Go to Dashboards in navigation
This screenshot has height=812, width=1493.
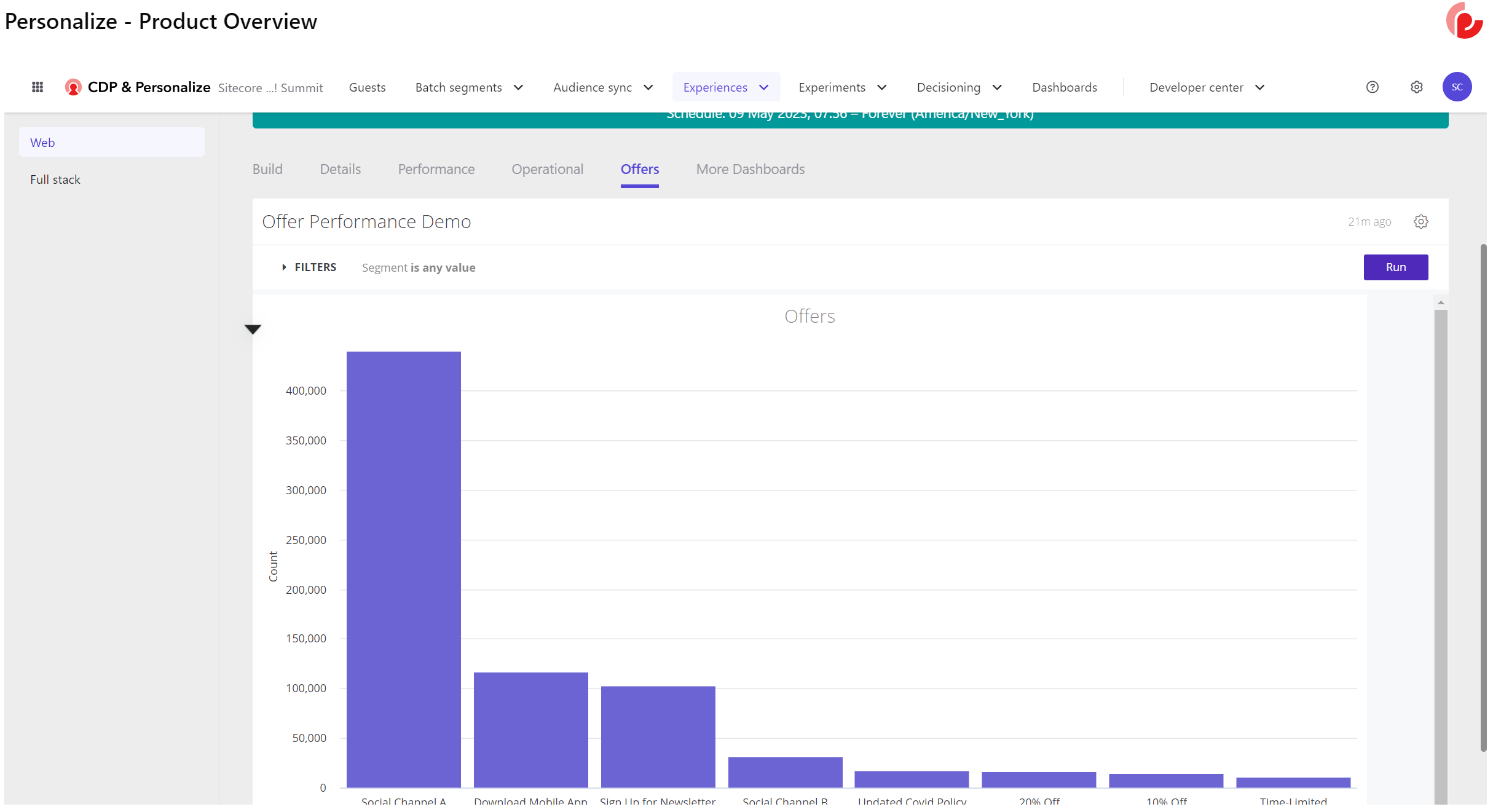pos(1064,87)
